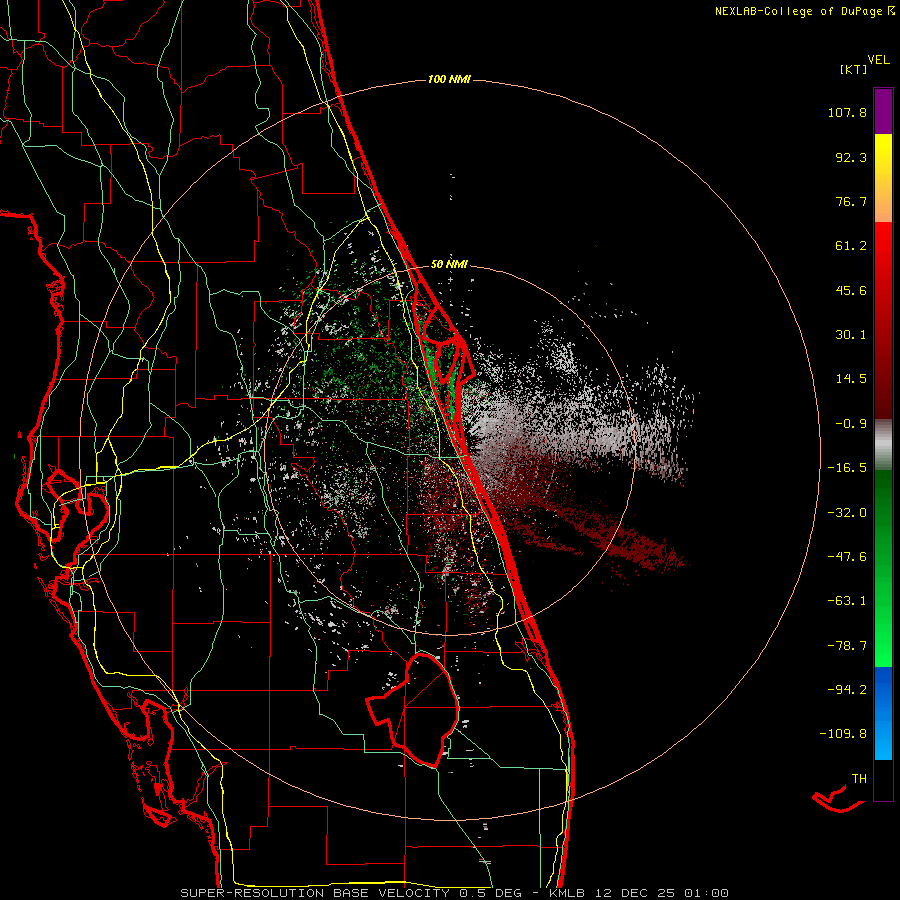This screenshot has width=900, height=900.
Task: Click the 30.1 velocity scale value
Action: coord(851,335)
